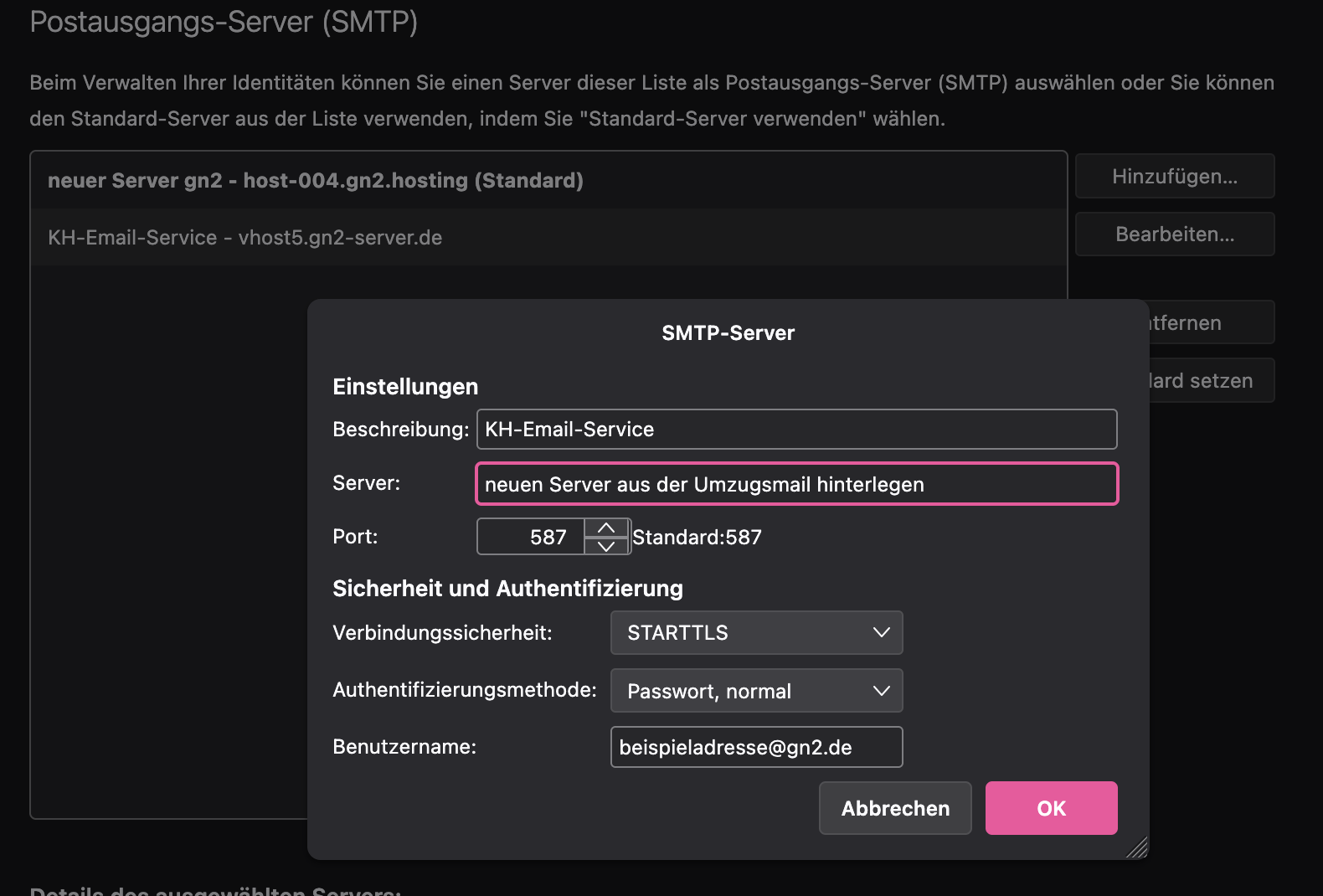Select the neuer Server gn2 standard entry
1323x896 pixels.
(548, 180)
